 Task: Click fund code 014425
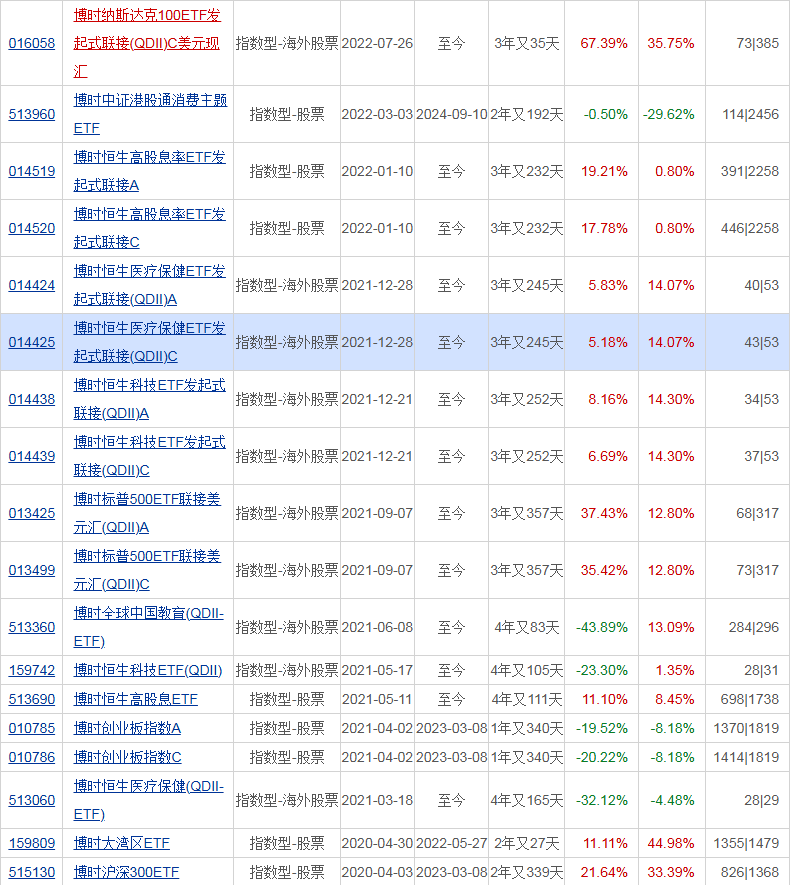pyautogui.click(x=32, y=343)
